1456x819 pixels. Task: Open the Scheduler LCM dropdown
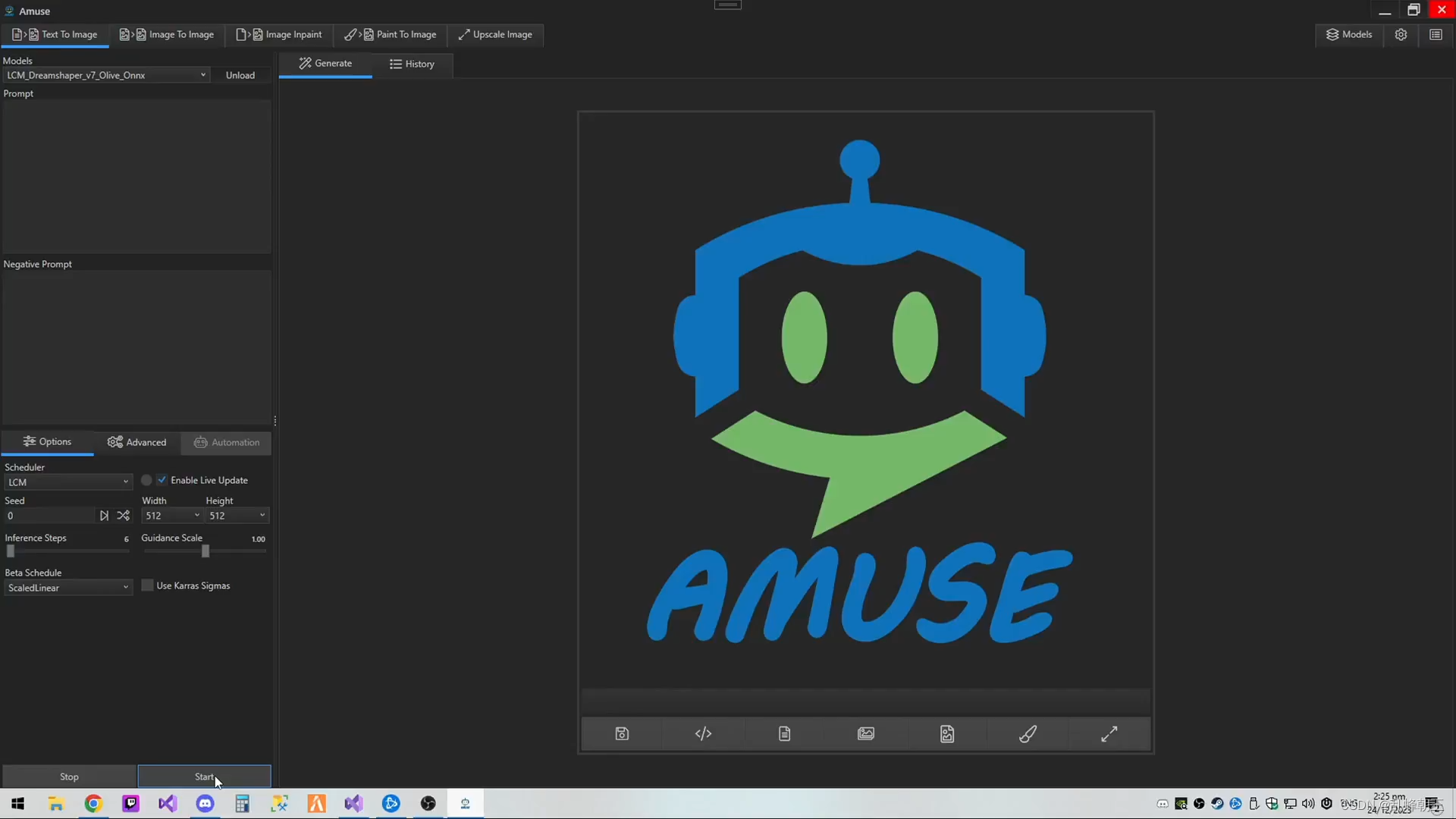click(68, 482)
